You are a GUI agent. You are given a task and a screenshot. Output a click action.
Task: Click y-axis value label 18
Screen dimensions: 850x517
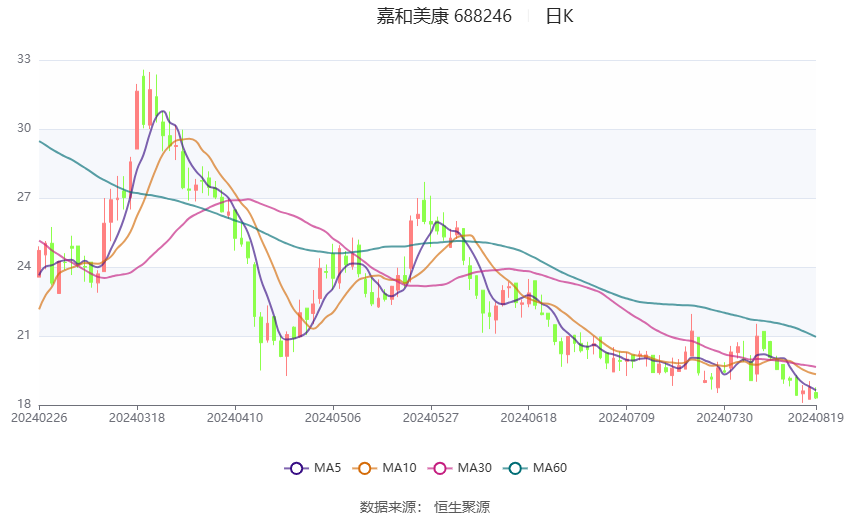(24, 404)
